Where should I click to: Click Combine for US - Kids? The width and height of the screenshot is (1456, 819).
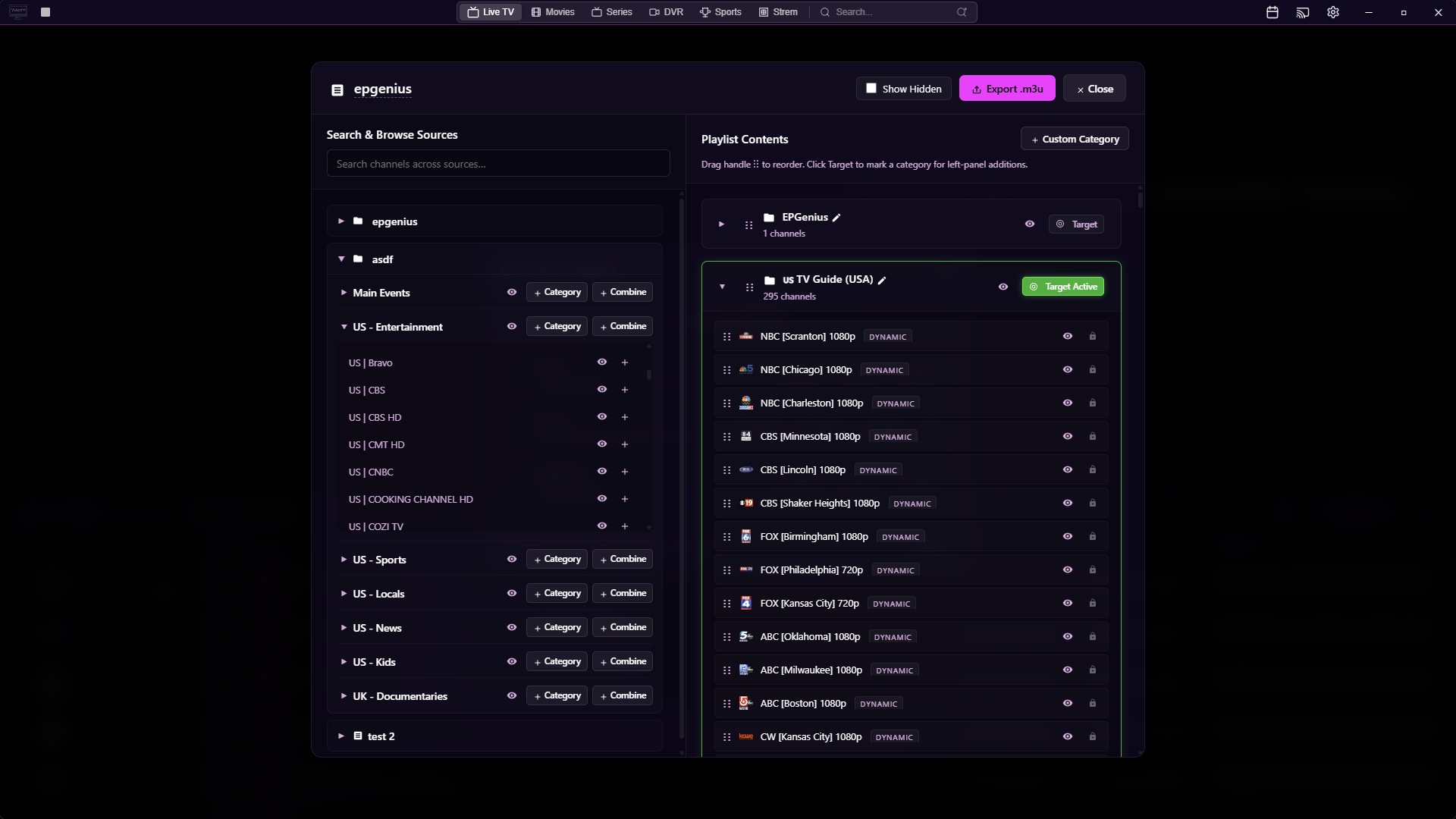coord(623,661)
